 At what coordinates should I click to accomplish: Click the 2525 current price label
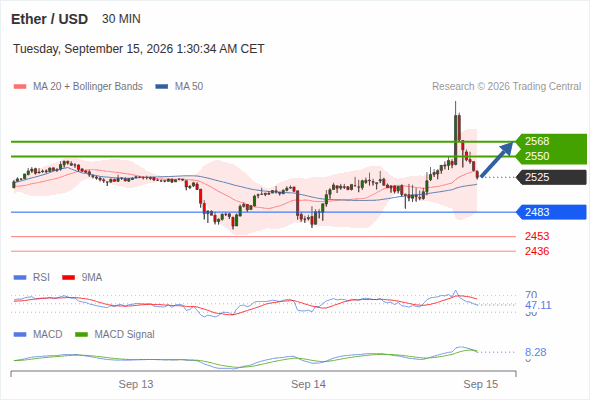[x=551, y=177]
